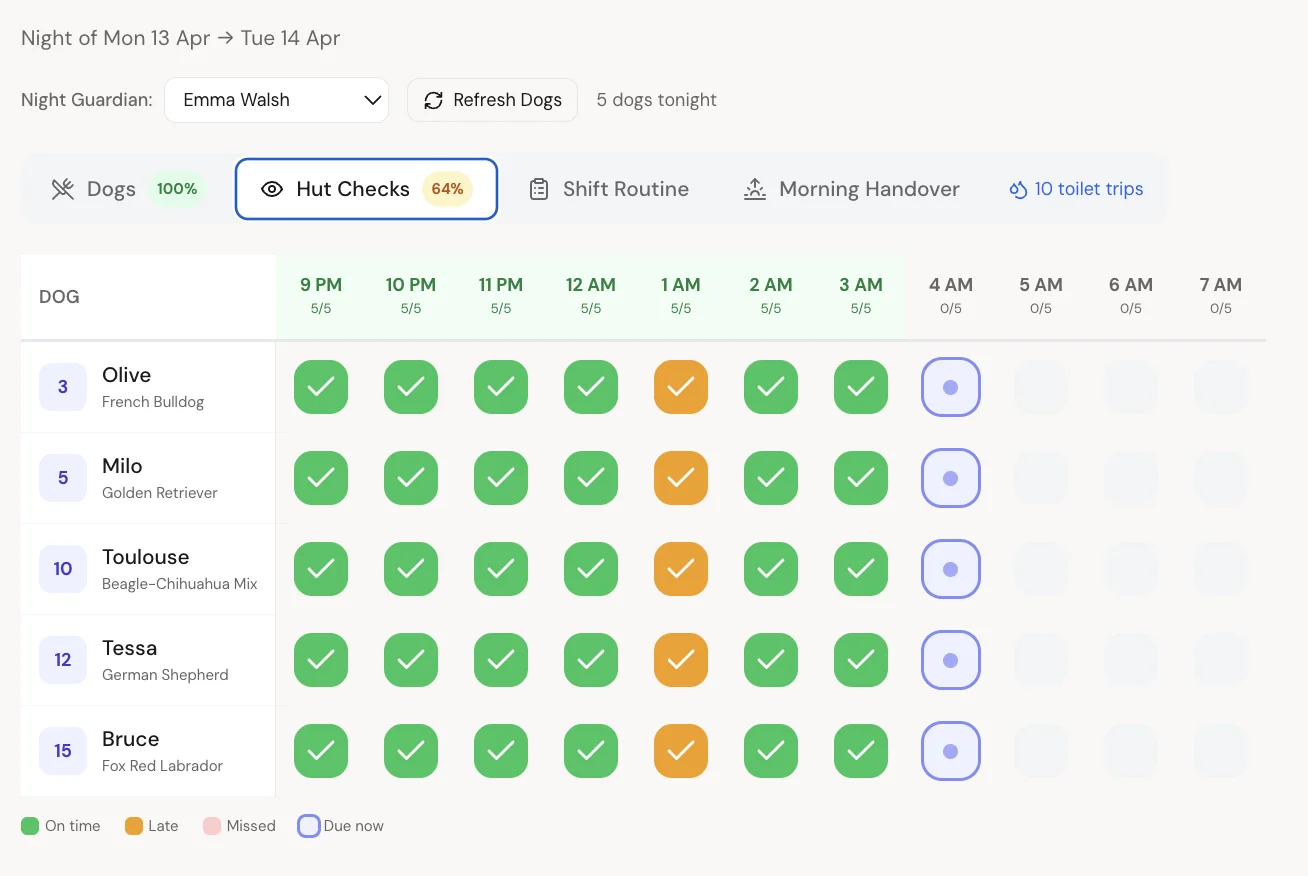The height and width of the screenshot is (876, 1308).
Task: Open the Night Guardian dropdown
Action: coord(276,100)
